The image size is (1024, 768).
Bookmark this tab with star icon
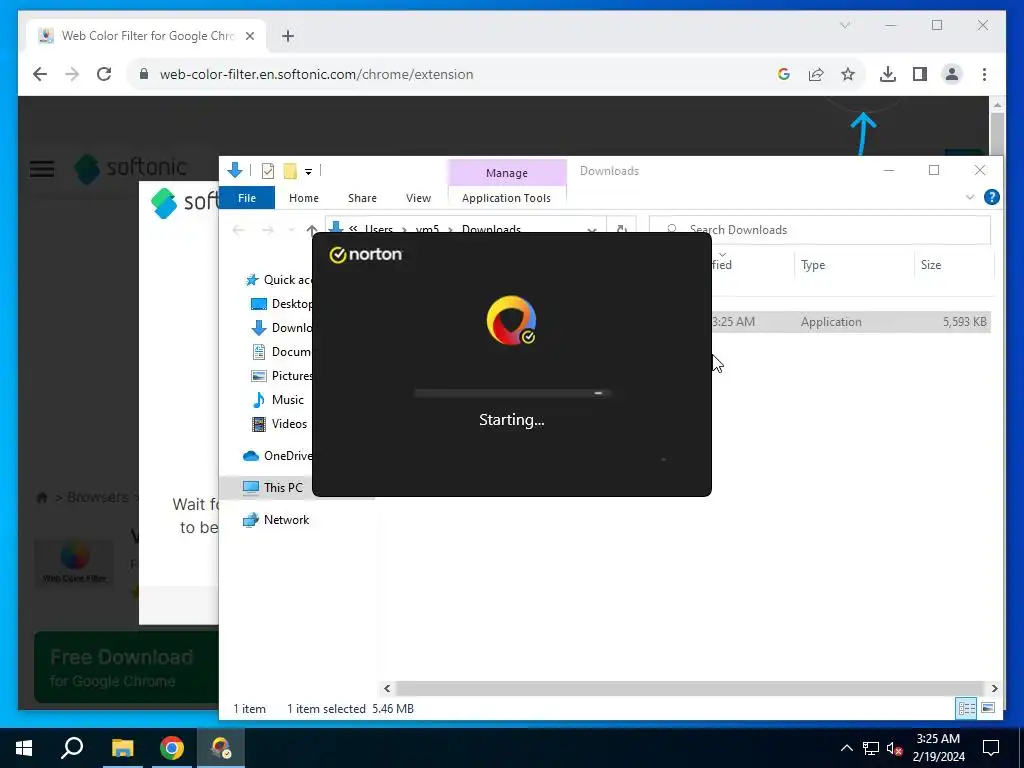pyautogui.click(x=848, y=74)
